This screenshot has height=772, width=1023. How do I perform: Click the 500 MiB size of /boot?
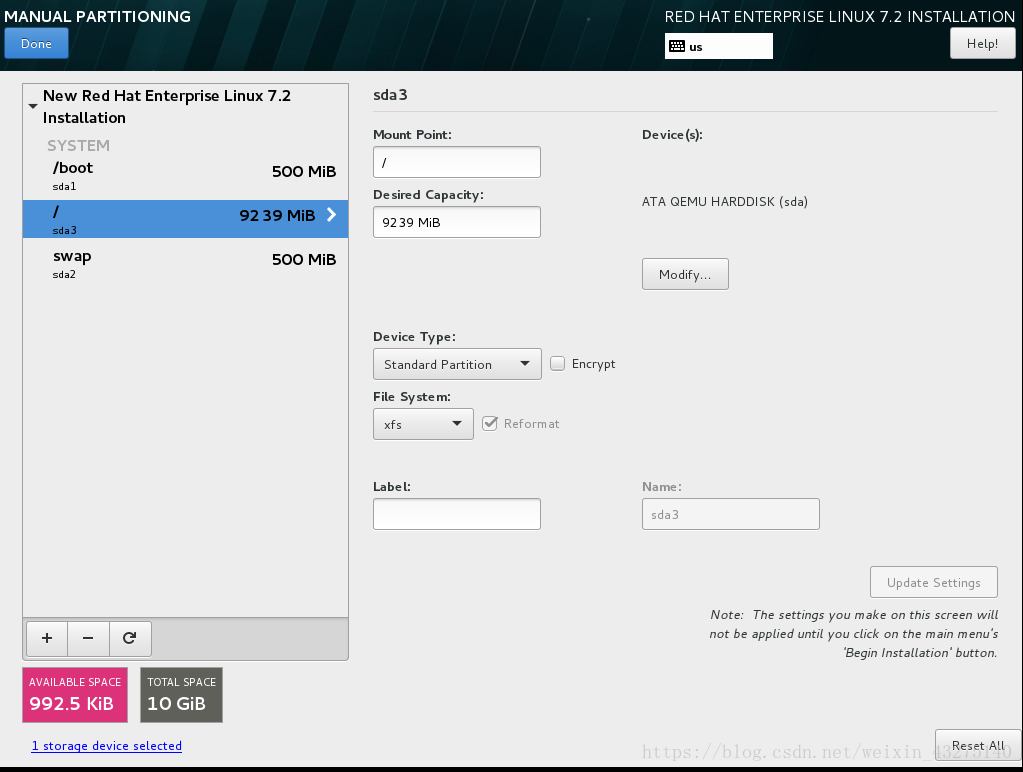click(x=304, y=172)
